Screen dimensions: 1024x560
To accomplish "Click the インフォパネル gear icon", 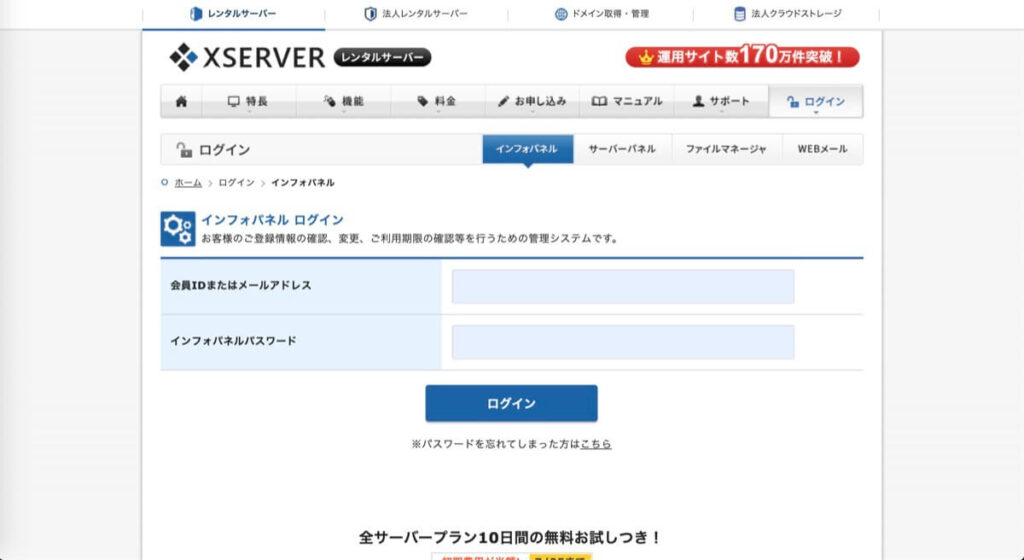I will 178,228.
